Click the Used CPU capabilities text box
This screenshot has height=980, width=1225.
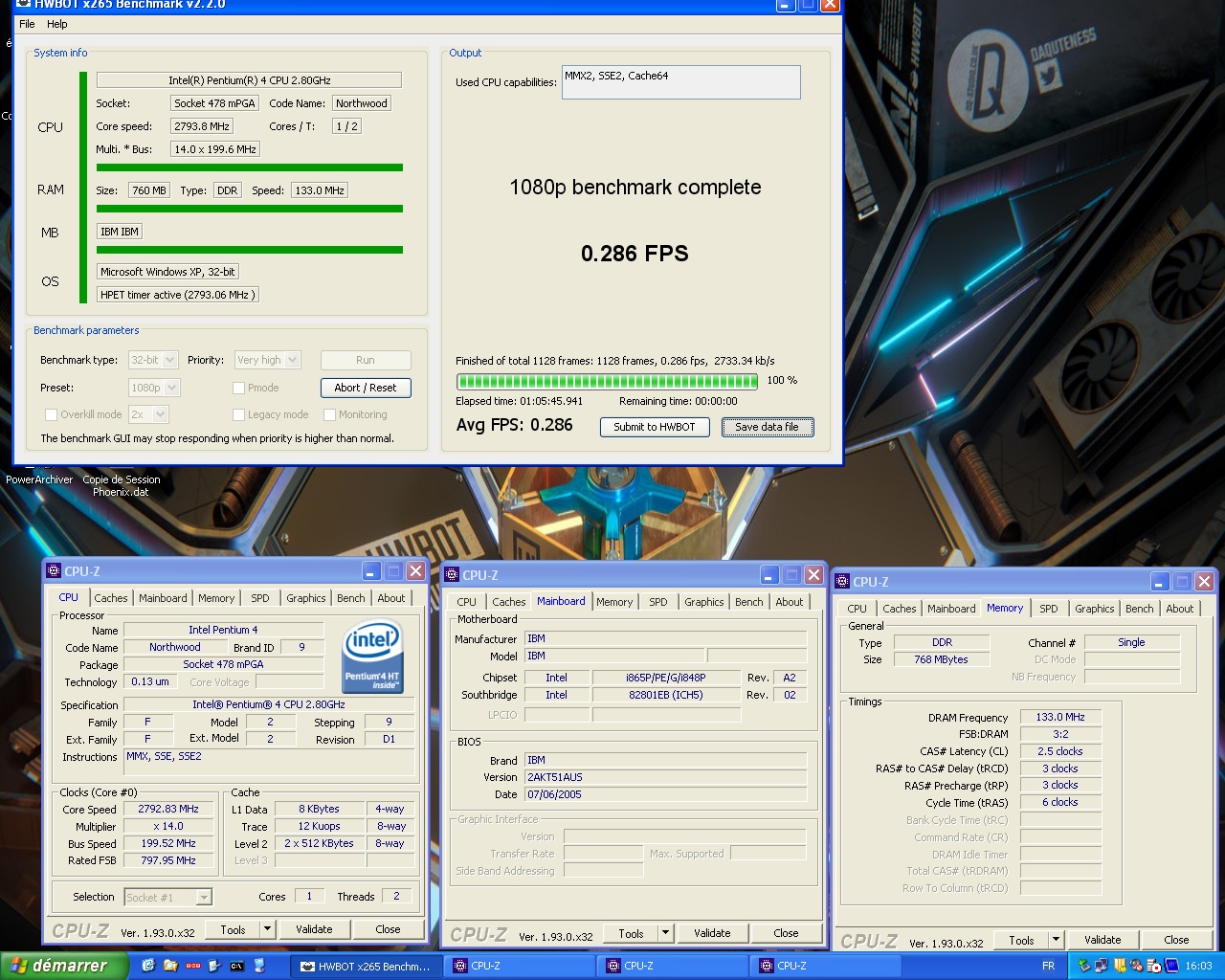click(x=681, y=82)
